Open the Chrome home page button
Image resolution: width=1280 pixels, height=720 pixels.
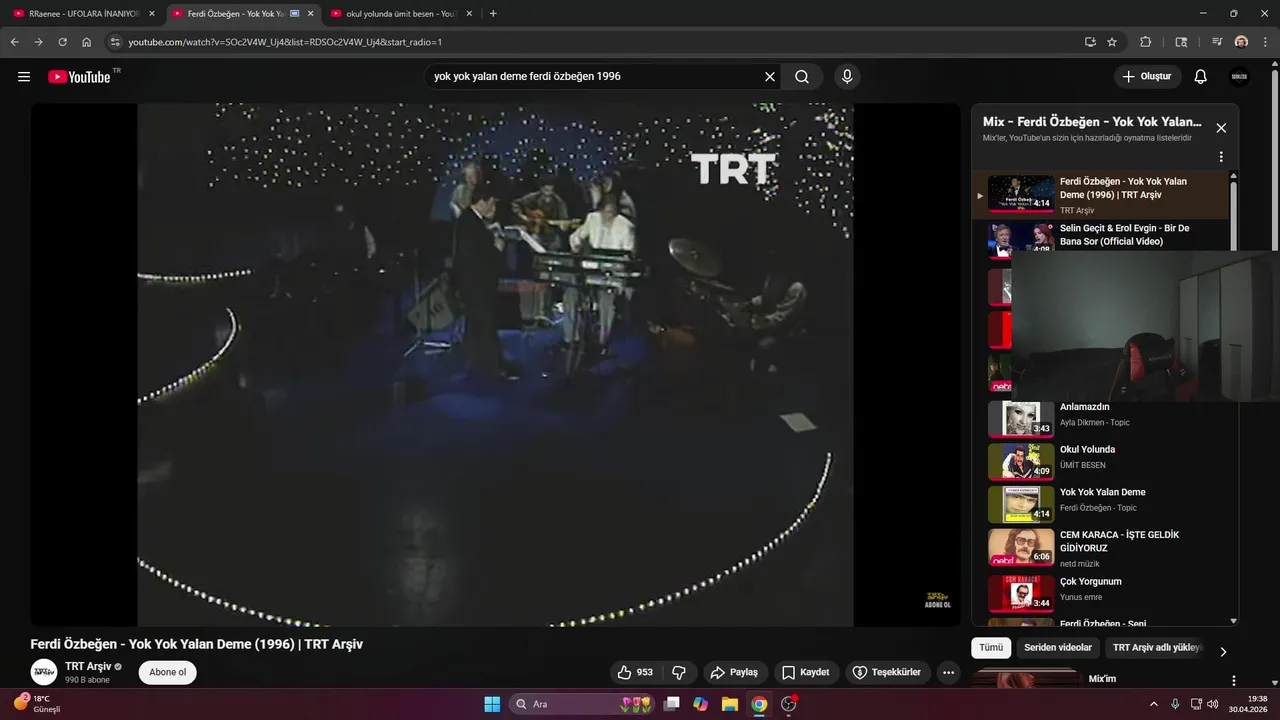(x=86, y=42)
